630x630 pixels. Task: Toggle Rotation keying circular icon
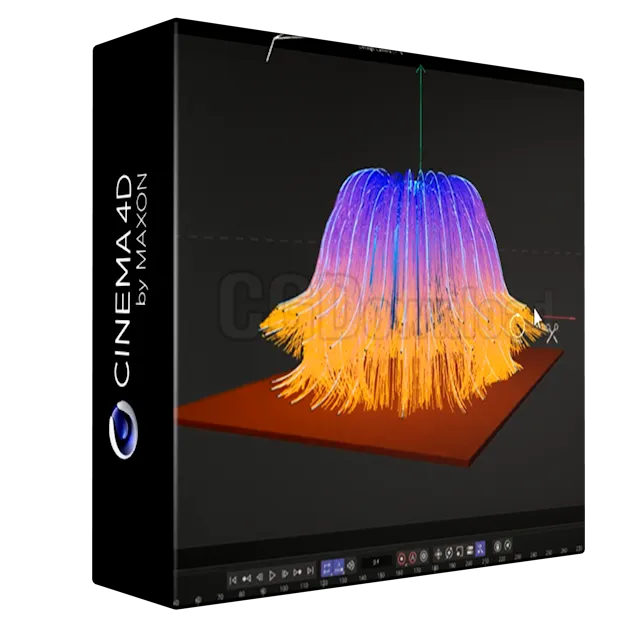coord(449,552)
